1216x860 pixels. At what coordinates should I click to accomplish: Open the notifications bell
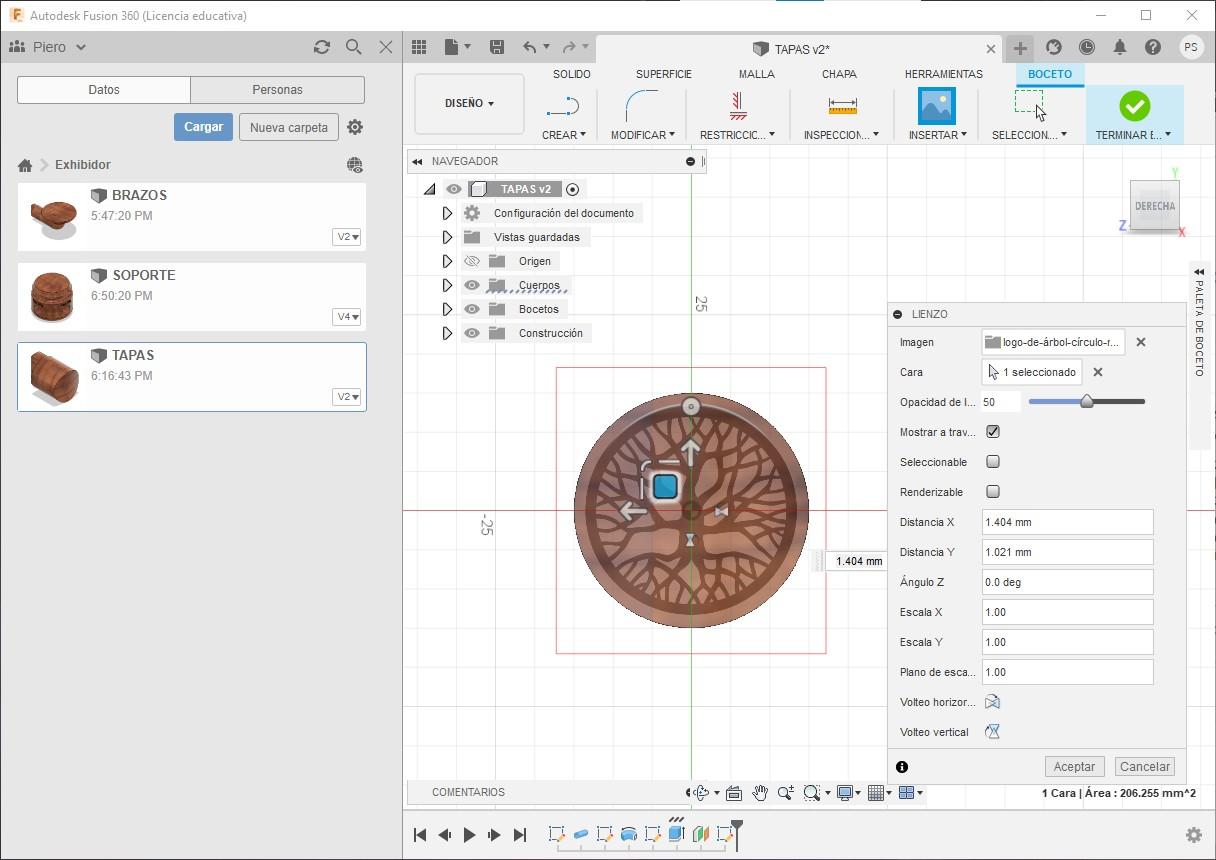tap(1120, 47)
